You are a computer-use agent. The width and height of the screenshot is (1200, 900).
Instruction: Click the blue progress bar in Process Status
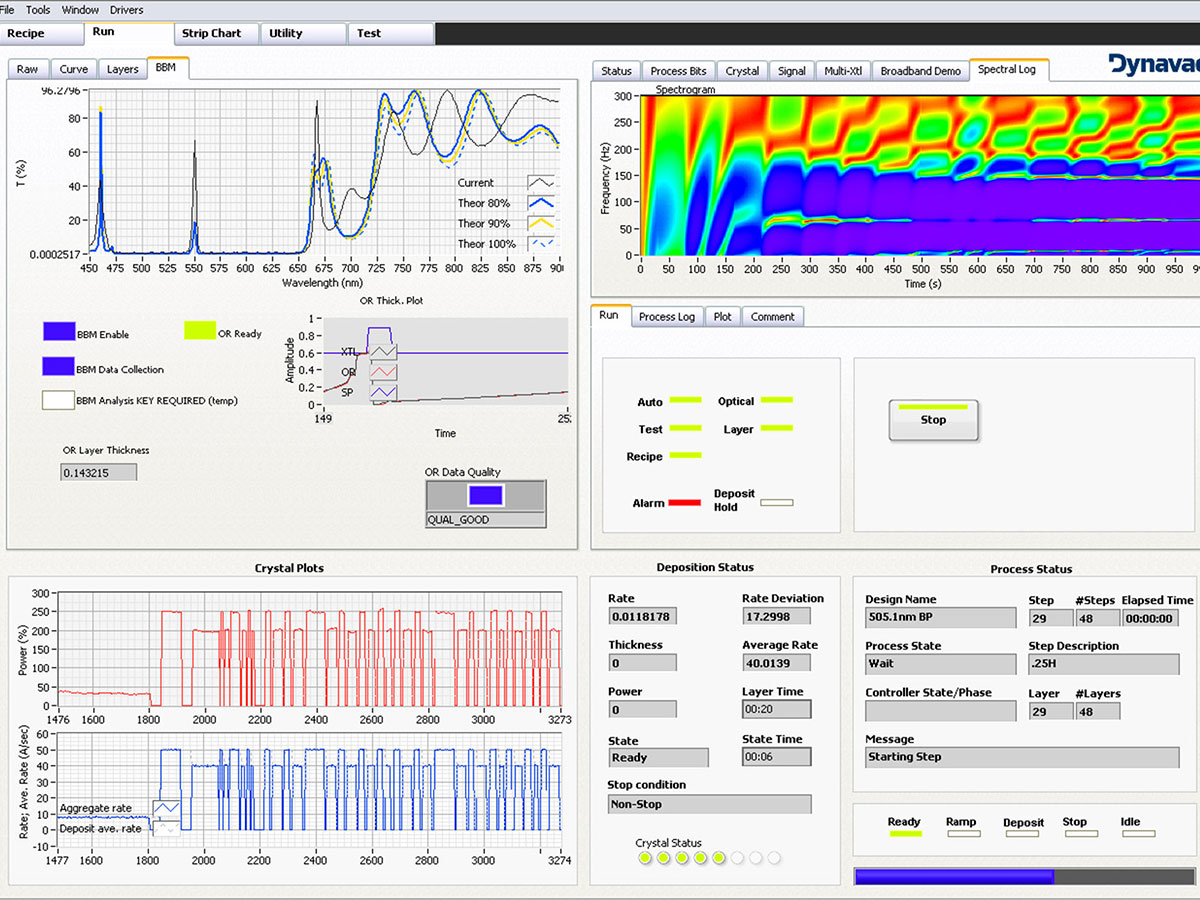point(953,876)
